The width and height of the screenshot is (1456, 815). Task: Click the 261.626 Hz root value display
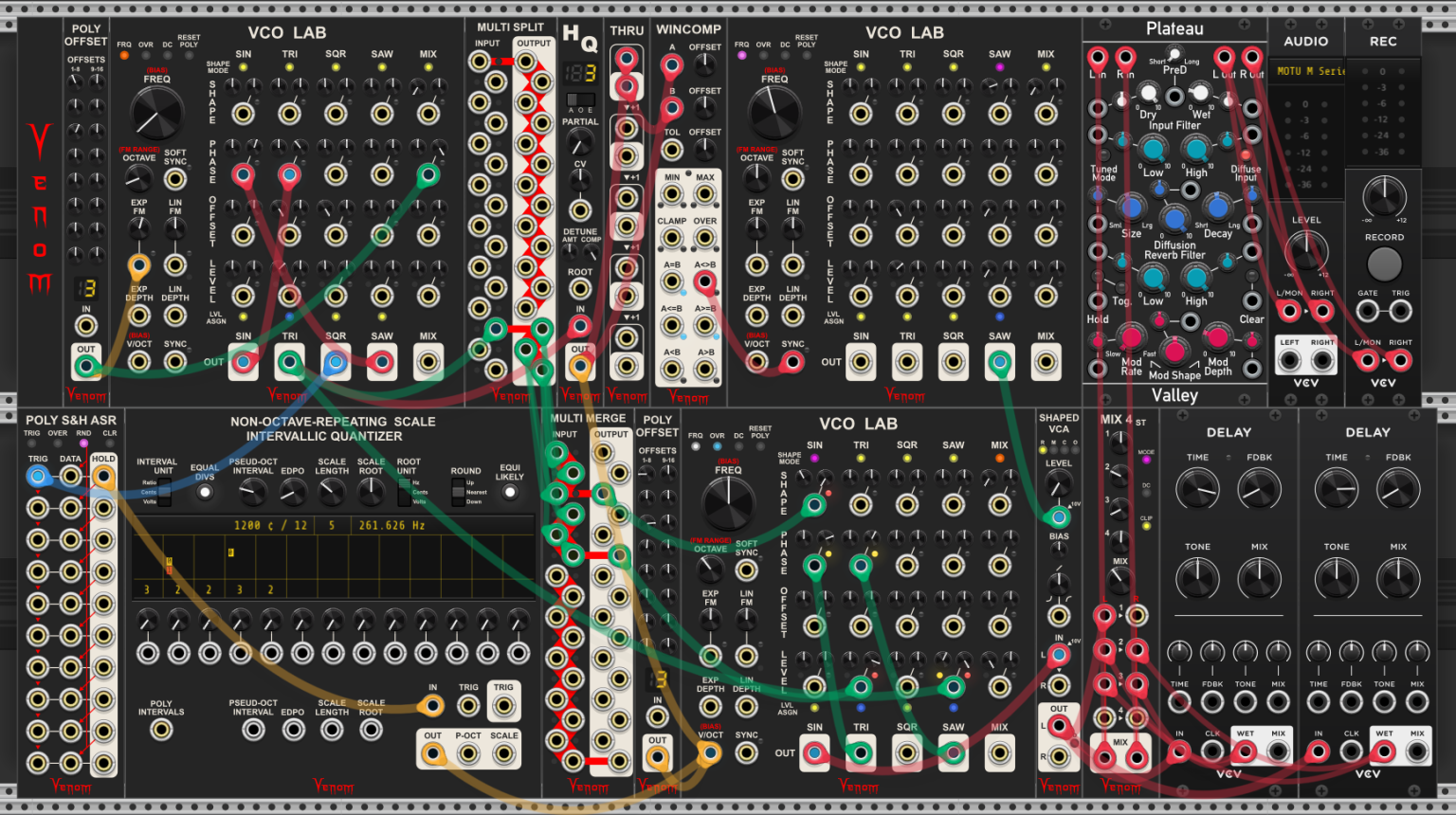click(x=391, y=525)
